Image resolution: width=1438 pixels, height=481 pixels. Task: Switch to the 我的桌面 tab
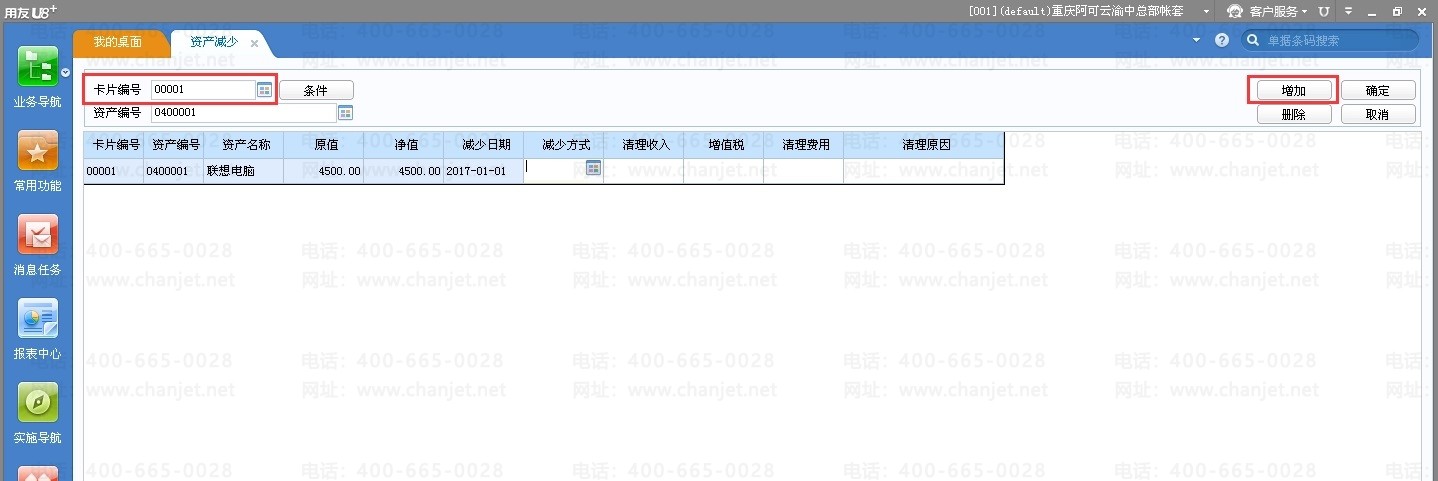pos(118,42)
